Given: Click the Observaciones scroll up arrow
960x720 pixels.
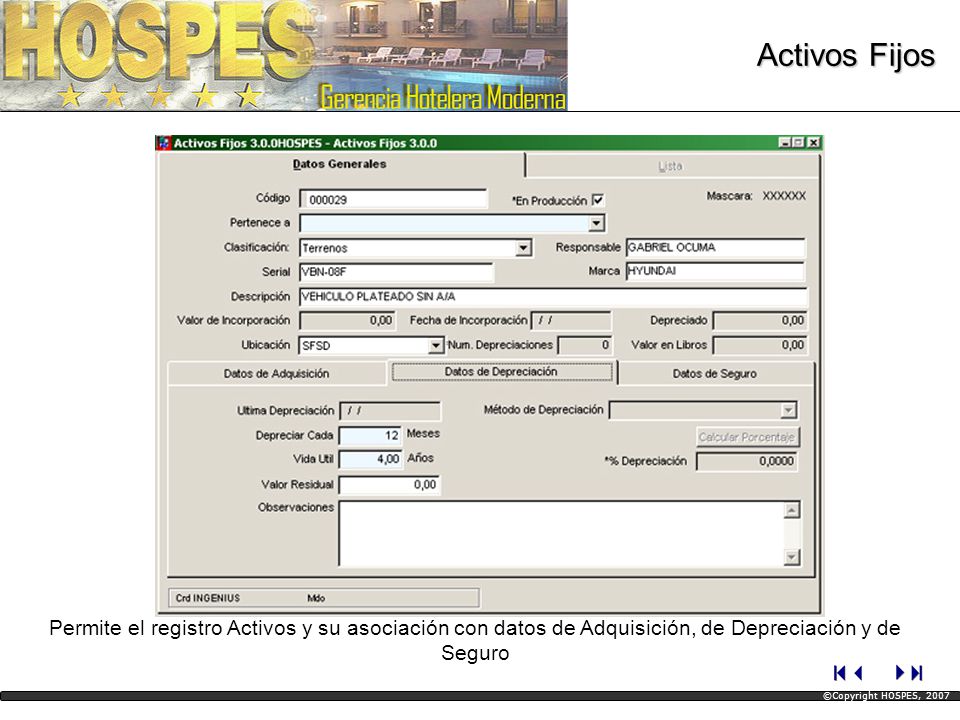Looking at the screenshot, I should [792, 510].
